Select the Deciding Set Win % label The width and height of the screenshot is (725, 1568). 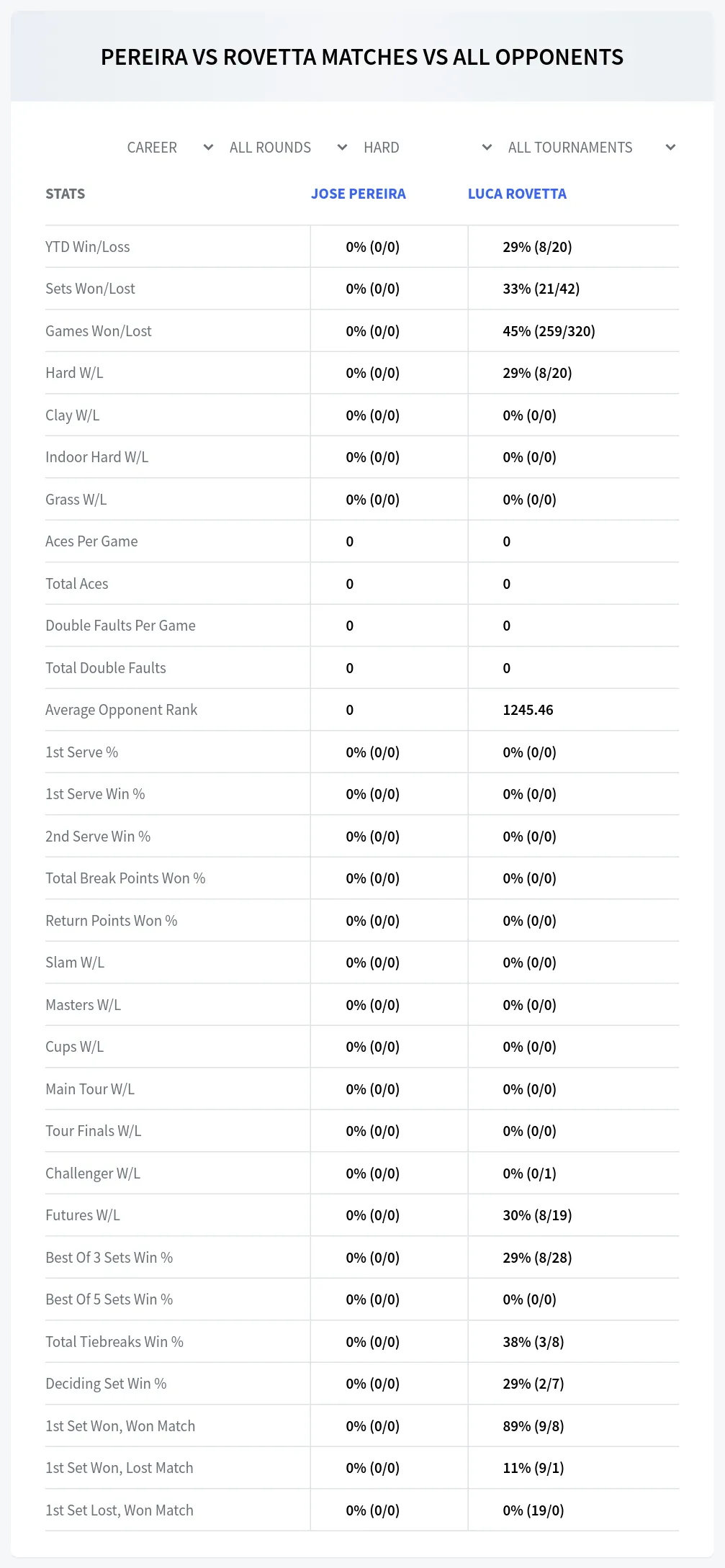(106, 1384)
